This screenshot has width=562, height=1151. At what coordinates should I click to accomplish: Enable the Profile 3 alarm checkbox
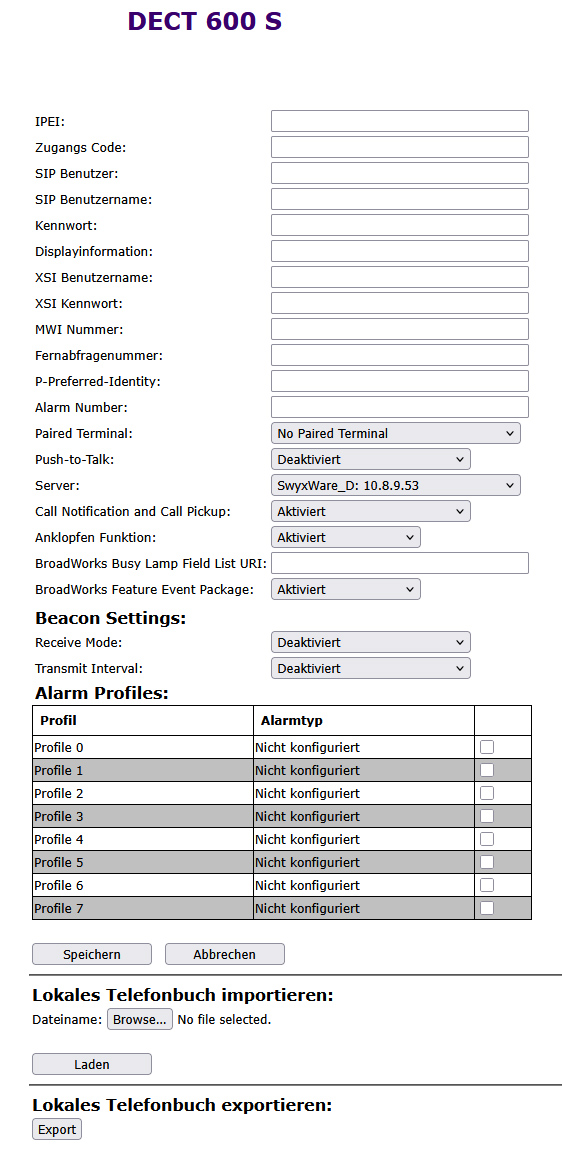tap(487, 816)
